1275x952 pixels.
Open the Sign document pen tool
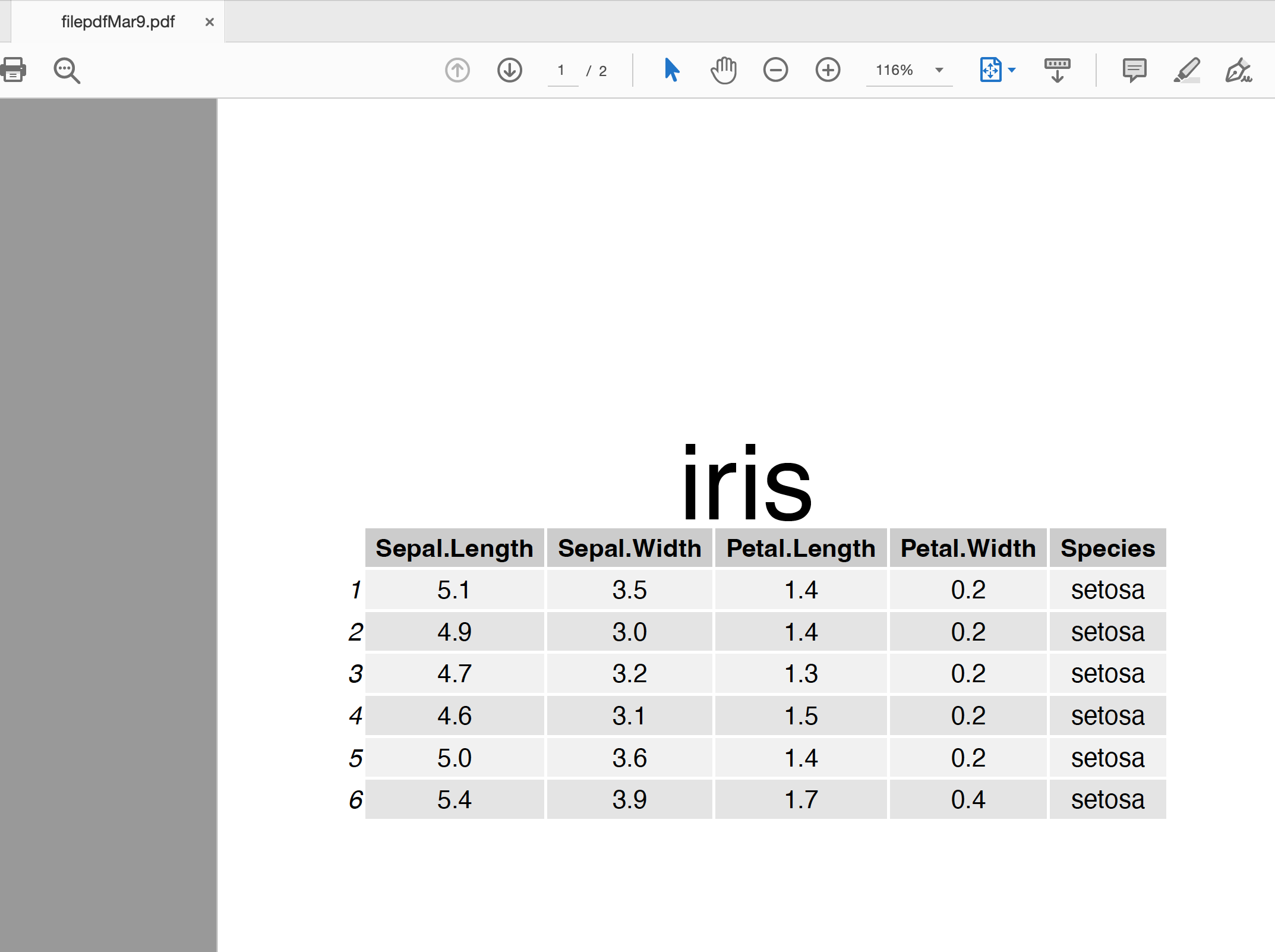point(1239,70)
